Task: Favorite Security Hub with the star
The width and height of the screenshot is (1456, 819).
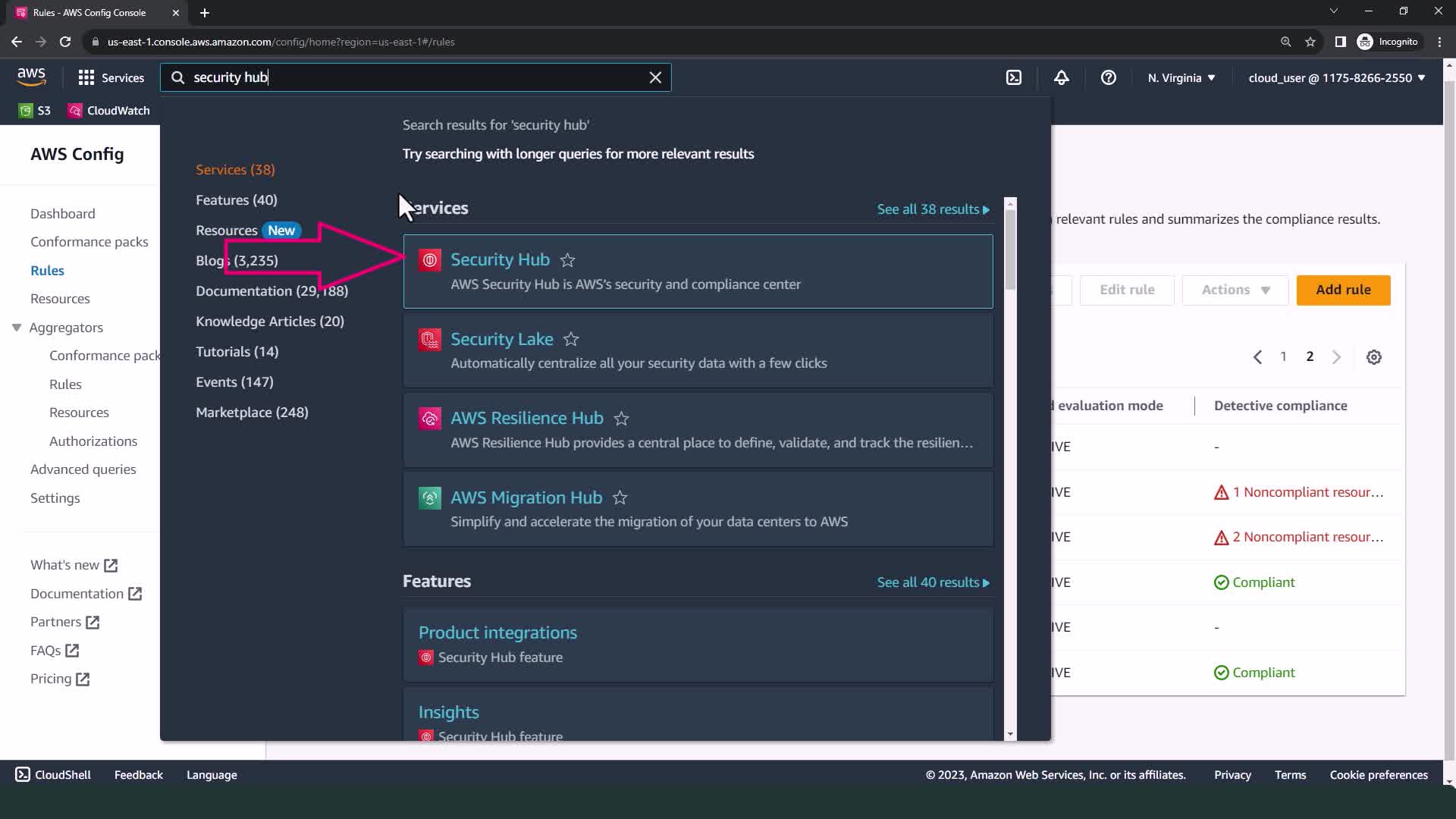Action: click(567, 260)
